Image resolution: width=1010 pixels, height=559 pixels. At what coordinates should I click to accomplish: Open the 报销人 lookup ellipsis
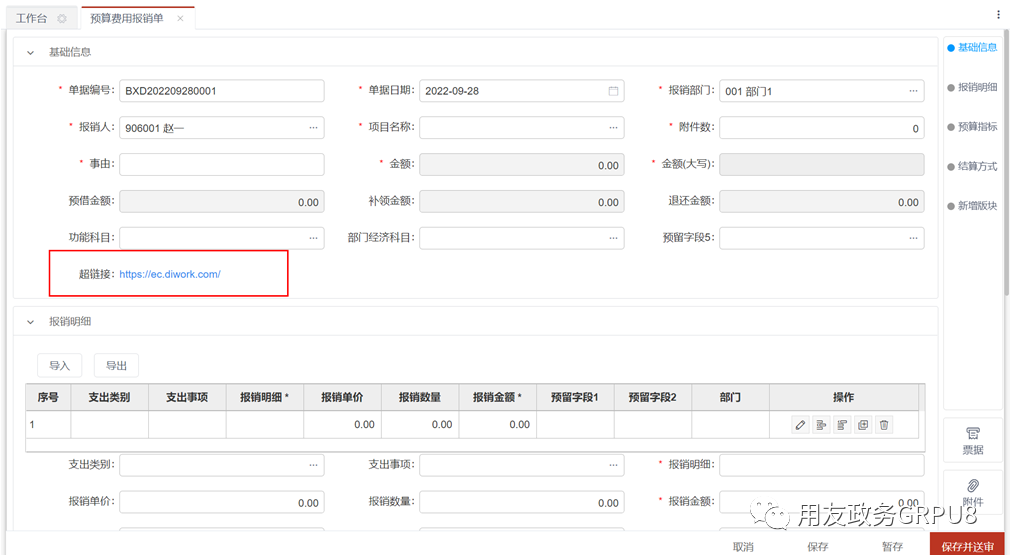click(x=313, y=128)
